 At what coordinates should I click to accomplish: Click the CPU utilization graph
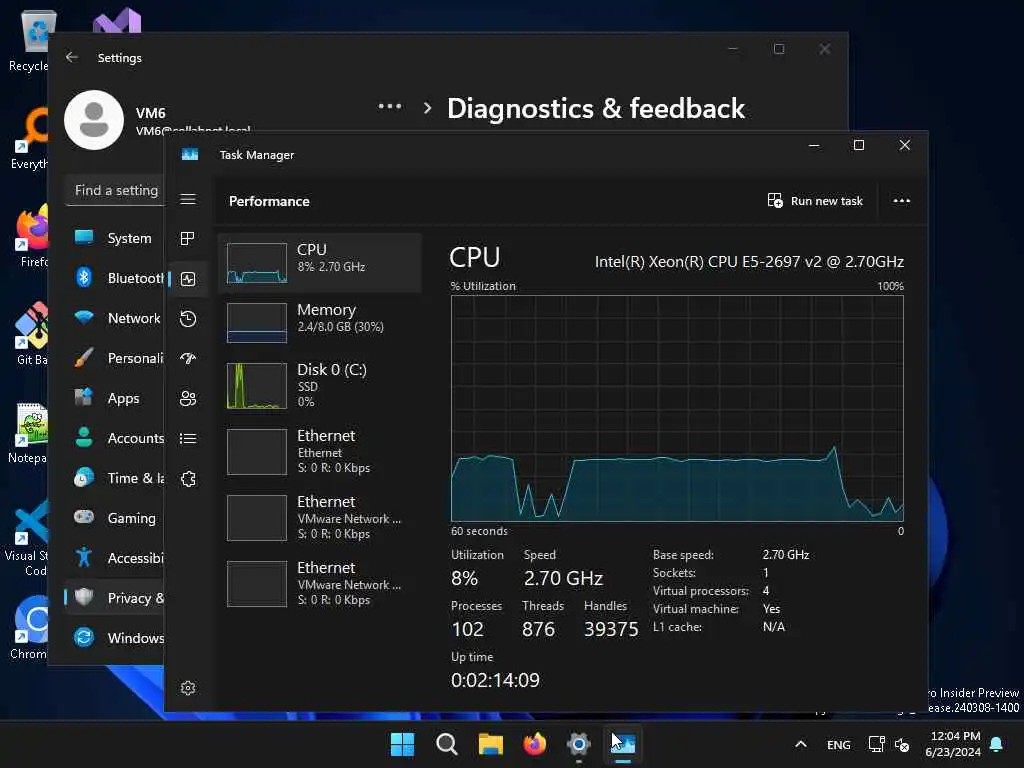click(677, 408)
